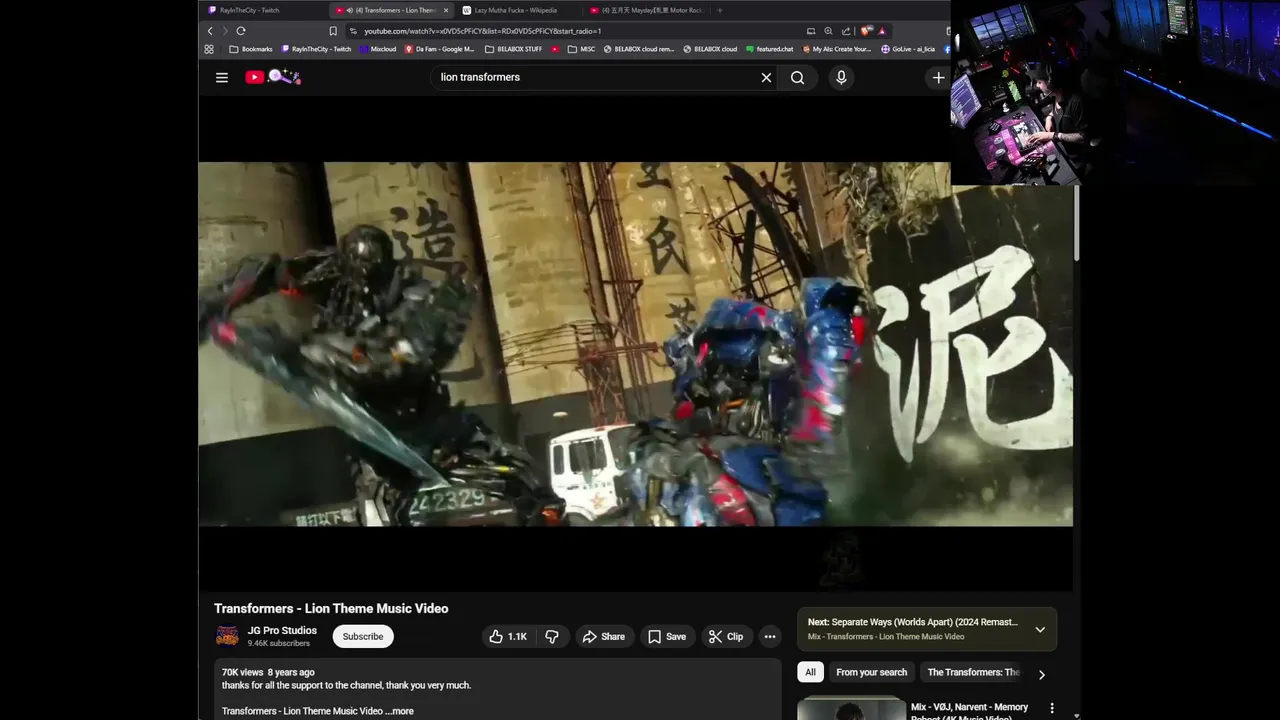Open the Mix - VØJ, Narvent thumbnail
Screen dimensions: 1280x720
point(851,708)
